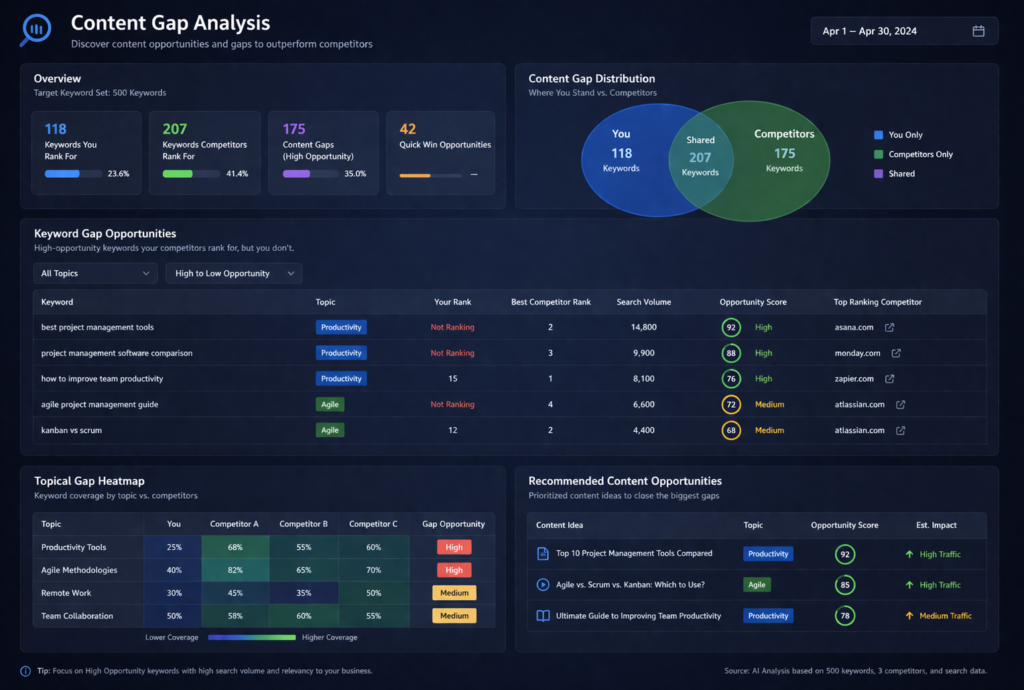
Task: Click the document icon beside Top 10 Project Management Tools
Action: point(541,553)
